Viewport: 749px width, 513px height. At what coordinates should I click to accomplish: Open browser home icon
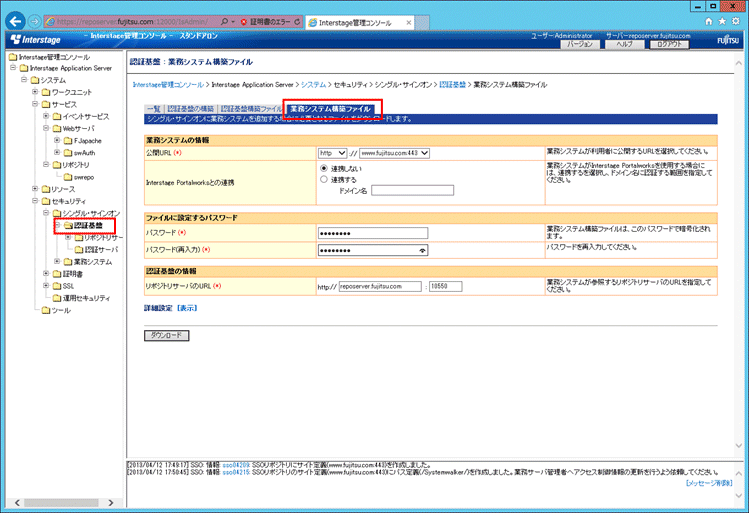(x=709, y=21)
